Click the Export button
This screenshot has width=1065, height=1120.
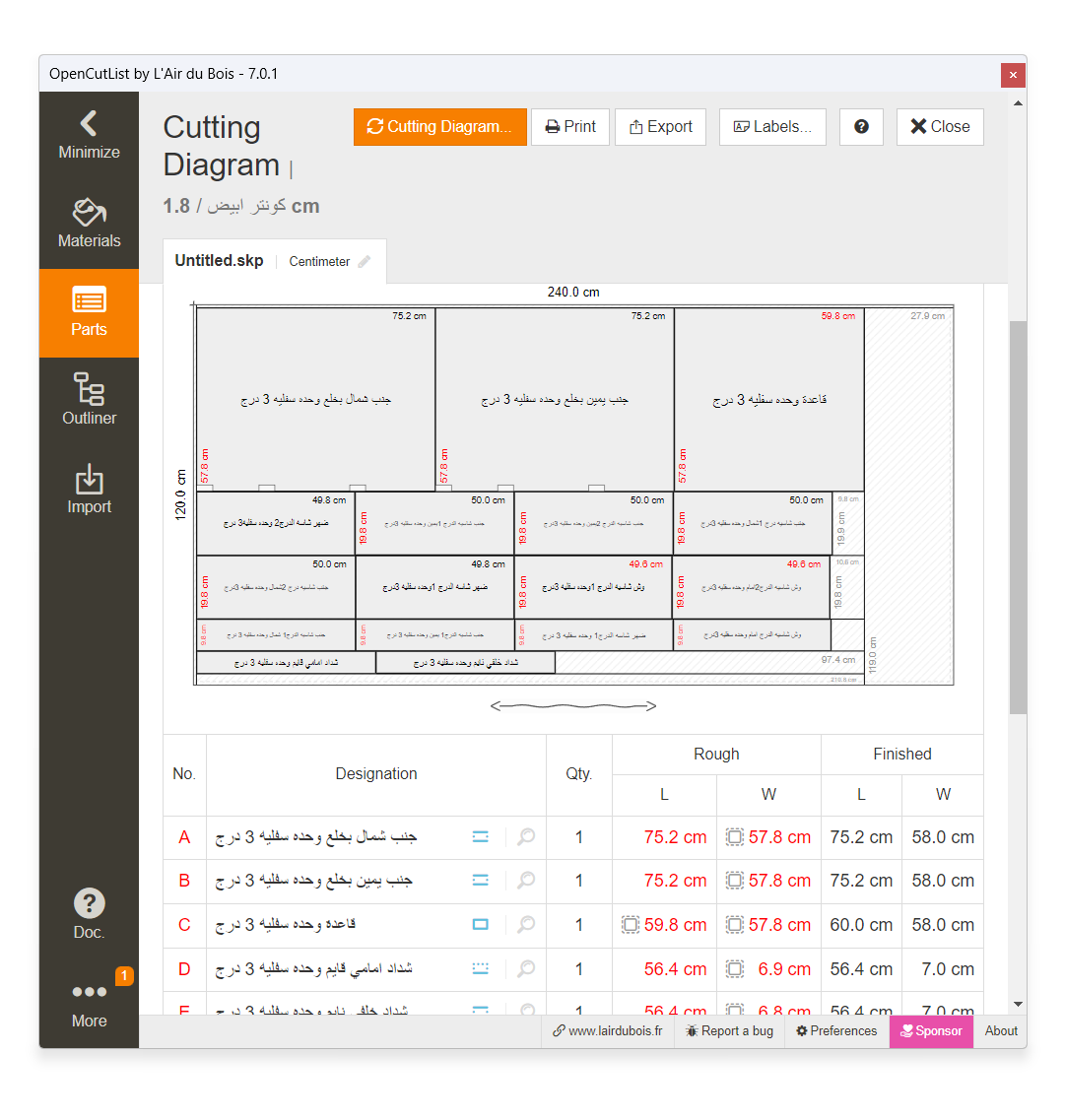coord(660,127)
